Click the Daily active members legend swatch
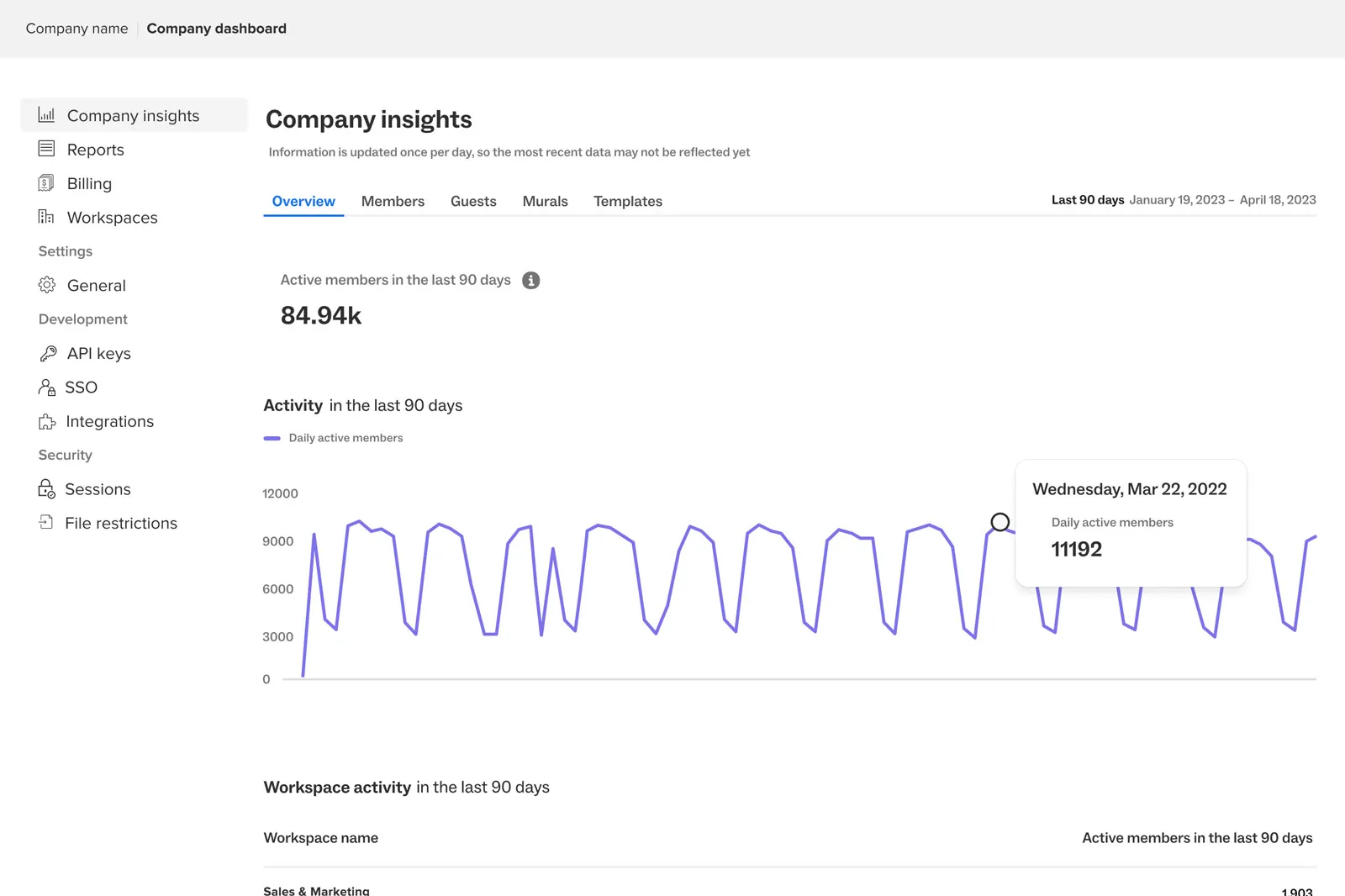Screen dimensions: 1345x896 pos(272,438)
